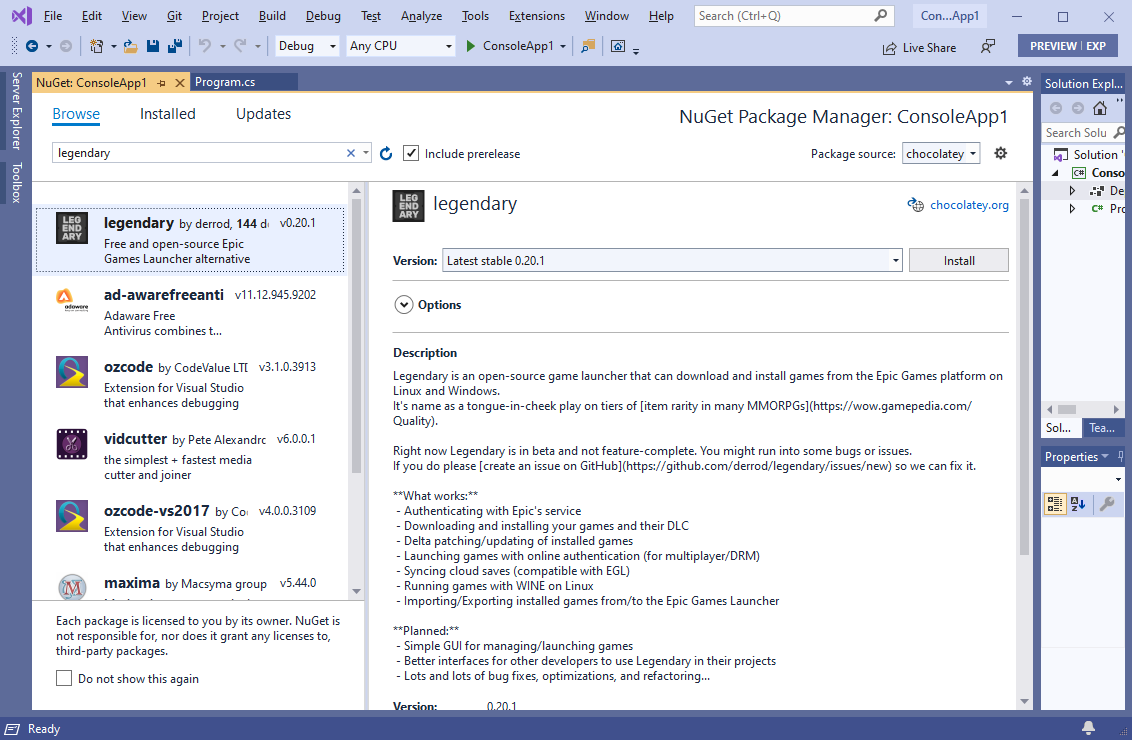Open the Project menu
1132x740 pixels.
click(x=220, y=16)
